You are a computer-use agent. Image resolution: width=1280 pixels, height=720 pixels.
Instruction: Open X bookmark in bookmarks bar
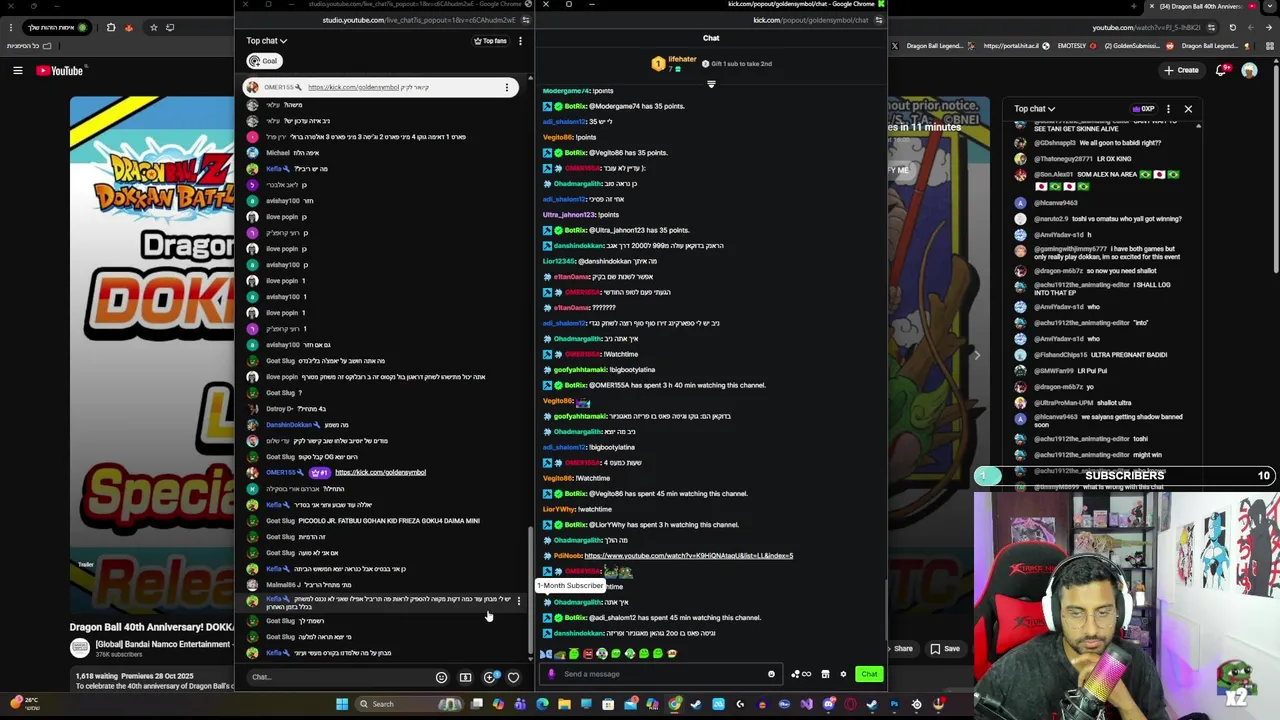(x=895, y=46)
